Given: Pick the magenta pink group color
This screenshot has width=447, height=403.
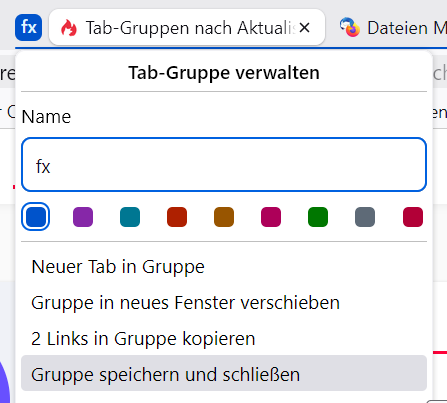Looking at the screenshot, I should click(271, 217).
